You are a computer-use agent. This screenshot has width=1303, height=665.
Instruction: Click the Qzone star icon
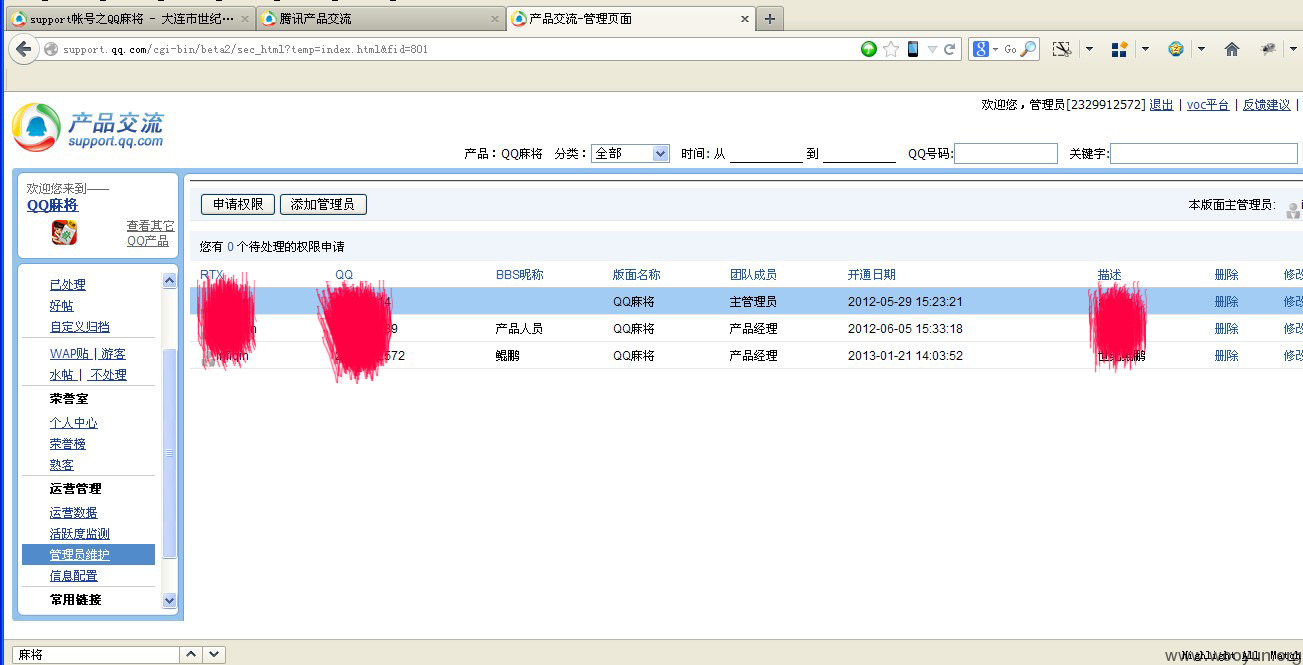(x=1176, y=49)
